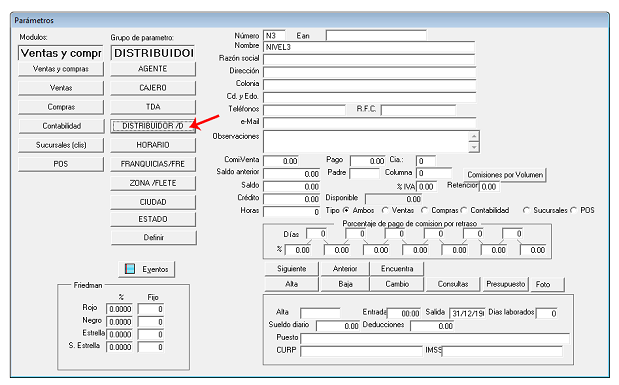619x385 pixels.
Task: Click the Pago field
Action: [x=368, y=161]
